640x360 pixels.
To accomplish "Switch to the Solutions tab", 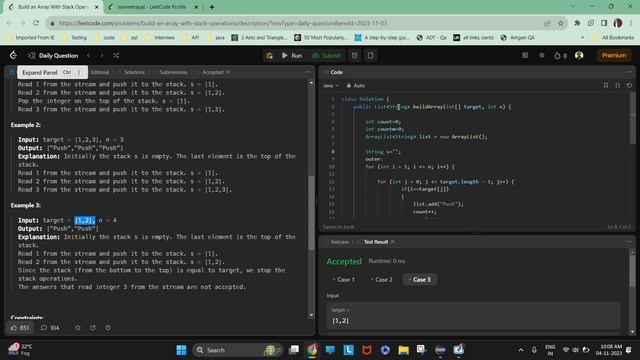I will (134, 72).
